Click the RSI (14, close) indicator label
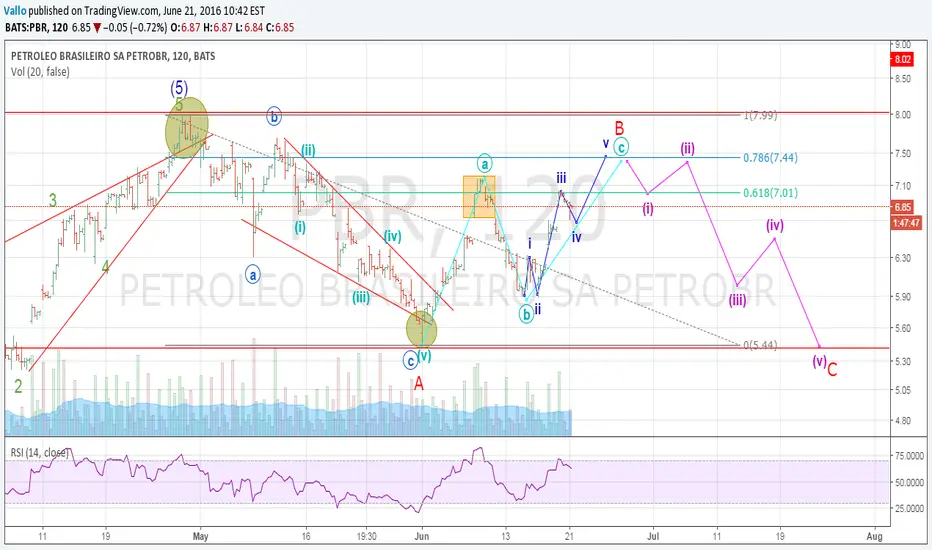Screen dimensions: 932x550 [x=39, y=452]
